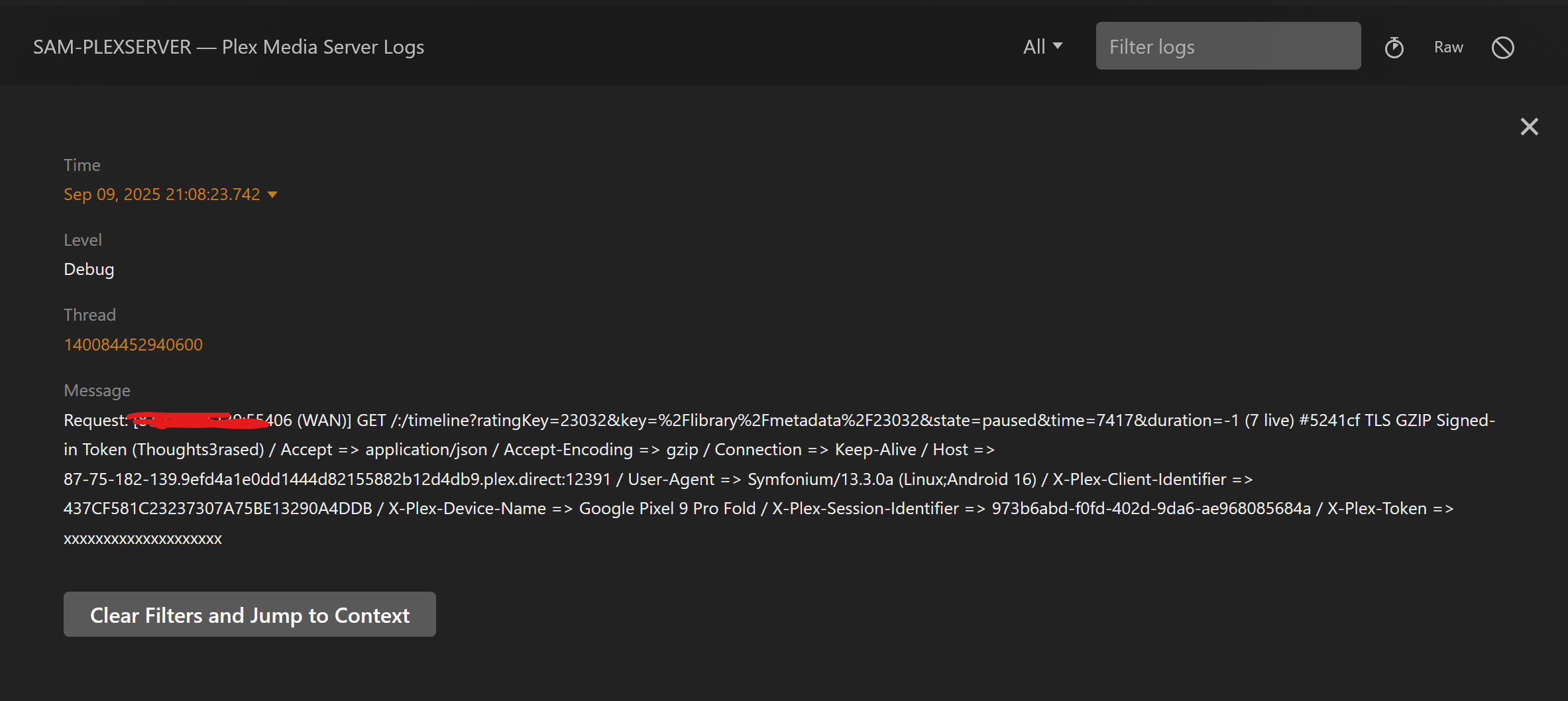The height and width of the screenshot is (701, 1568).
Task: Toggle Raw log view
Action: click(1448, 47)
